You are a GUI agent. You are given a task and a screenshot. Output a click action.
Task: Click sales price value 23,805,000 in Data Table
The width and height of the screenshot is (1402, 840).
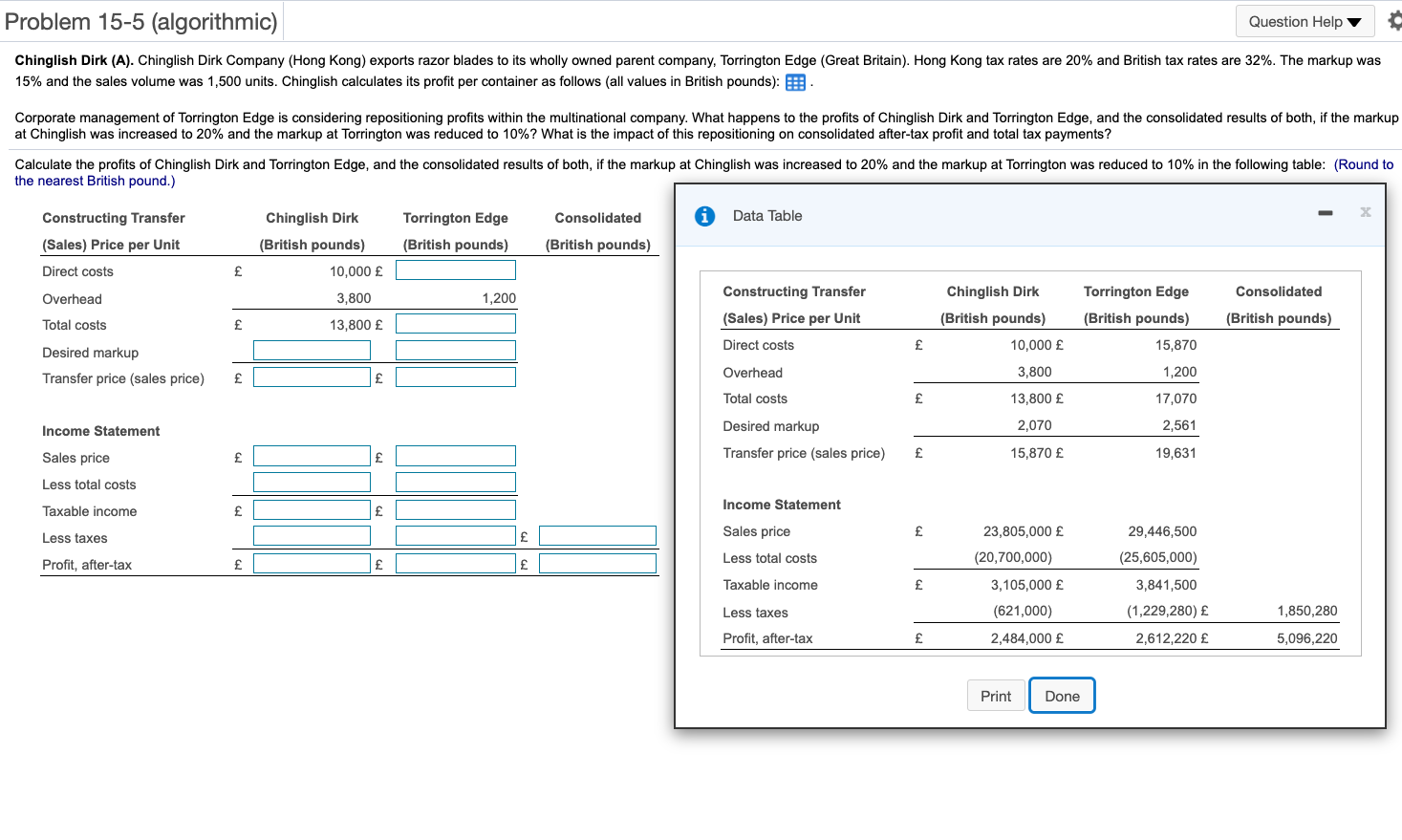tap(1017, 531)
